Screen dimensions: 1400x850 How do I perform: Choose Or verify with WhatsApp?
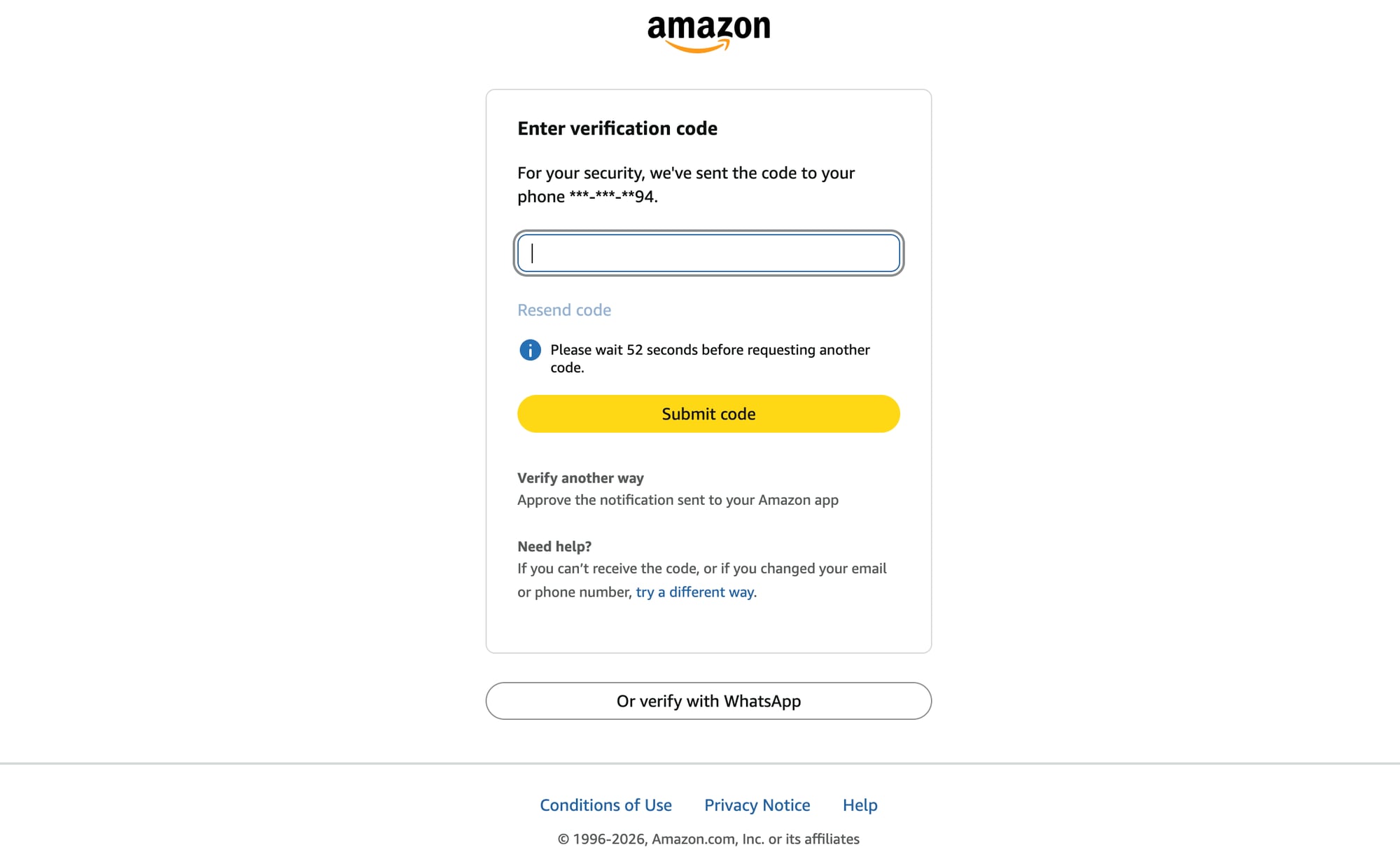tap(708, 701)
